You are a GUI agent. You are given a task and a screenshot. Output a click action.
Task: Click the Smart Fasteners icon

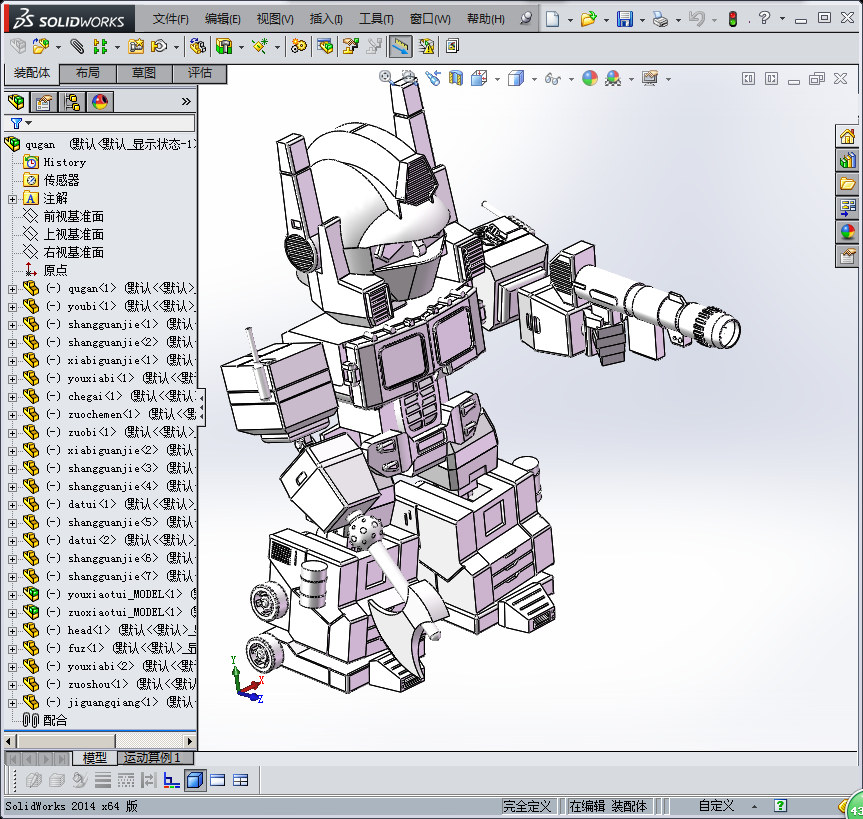click(x=136, y=46)
